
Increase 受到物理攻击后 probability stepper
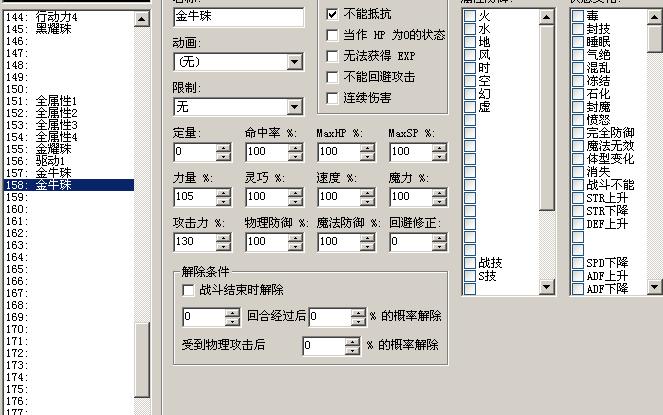point(352,342)
